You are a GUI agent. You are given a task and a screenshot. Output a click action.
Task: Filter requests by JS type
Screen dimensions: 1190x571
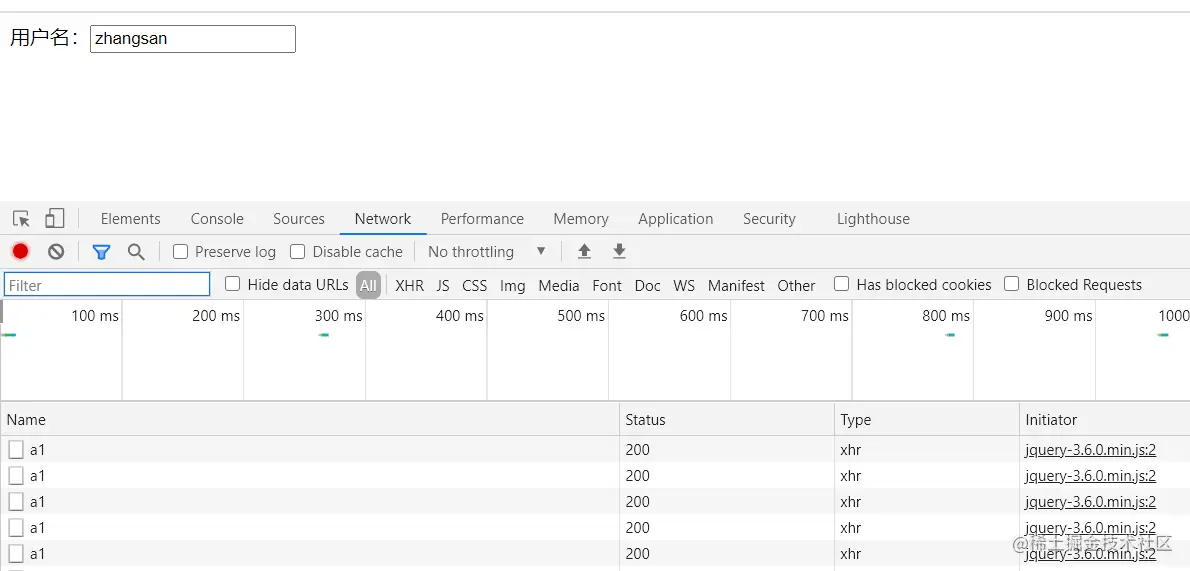point(443,286)
